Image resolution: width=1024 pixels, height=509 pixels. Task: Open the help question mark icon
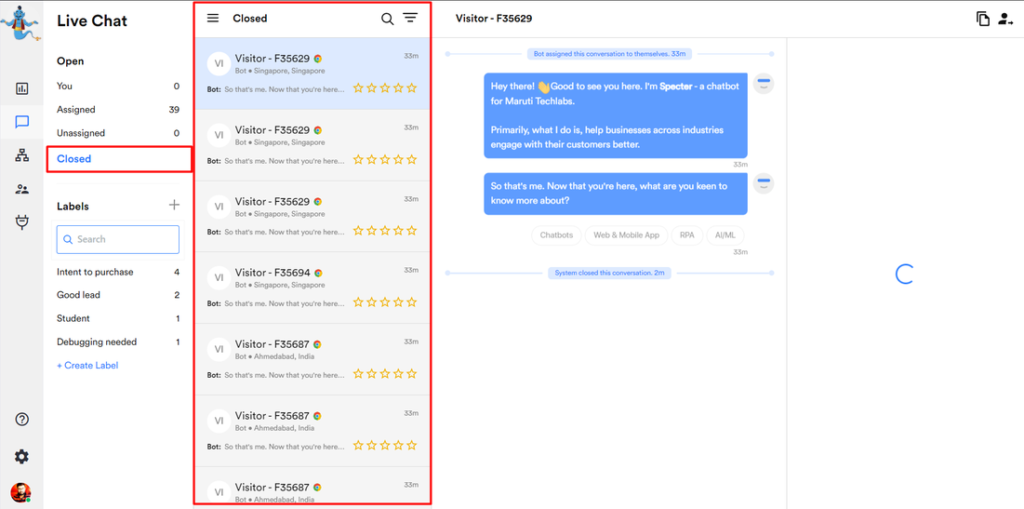point(22,420)
